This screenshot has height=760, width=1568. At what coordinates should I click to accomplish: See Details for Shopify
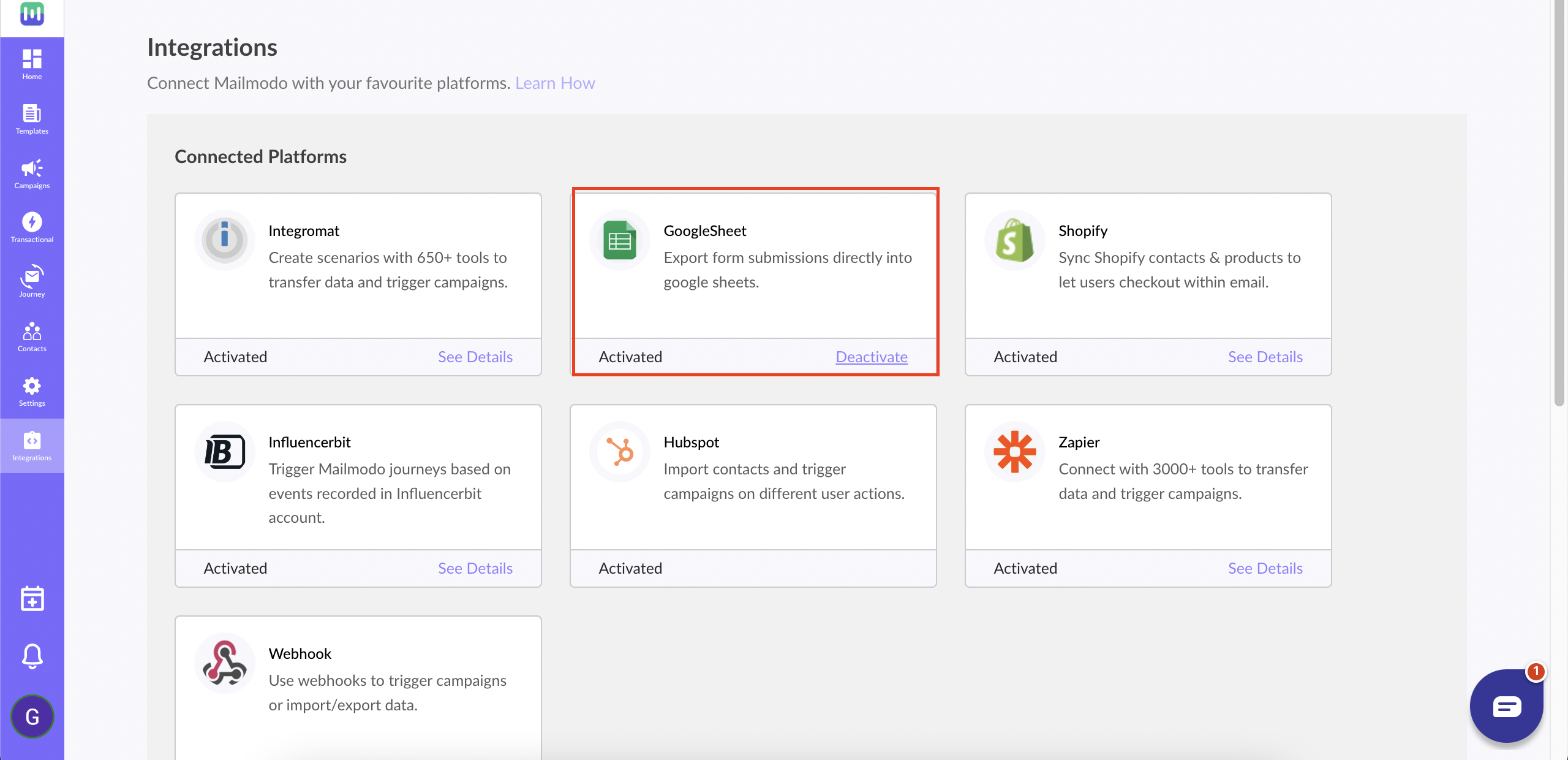tap(1265, 357)
